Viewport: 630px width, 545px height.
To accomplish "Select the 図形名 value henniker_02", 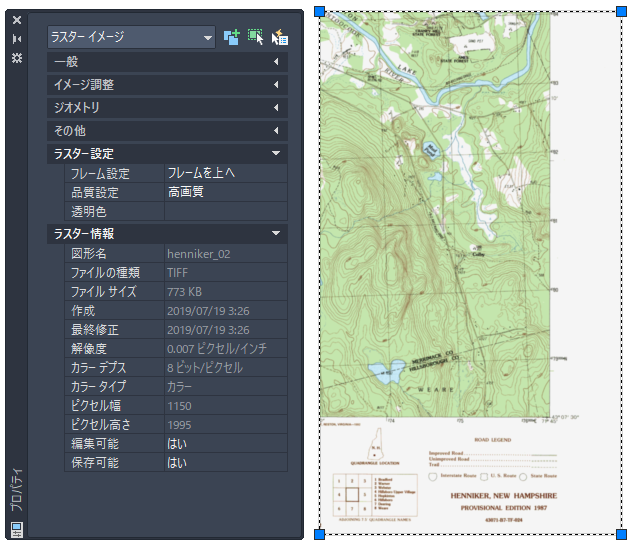I will click(226, 254).
